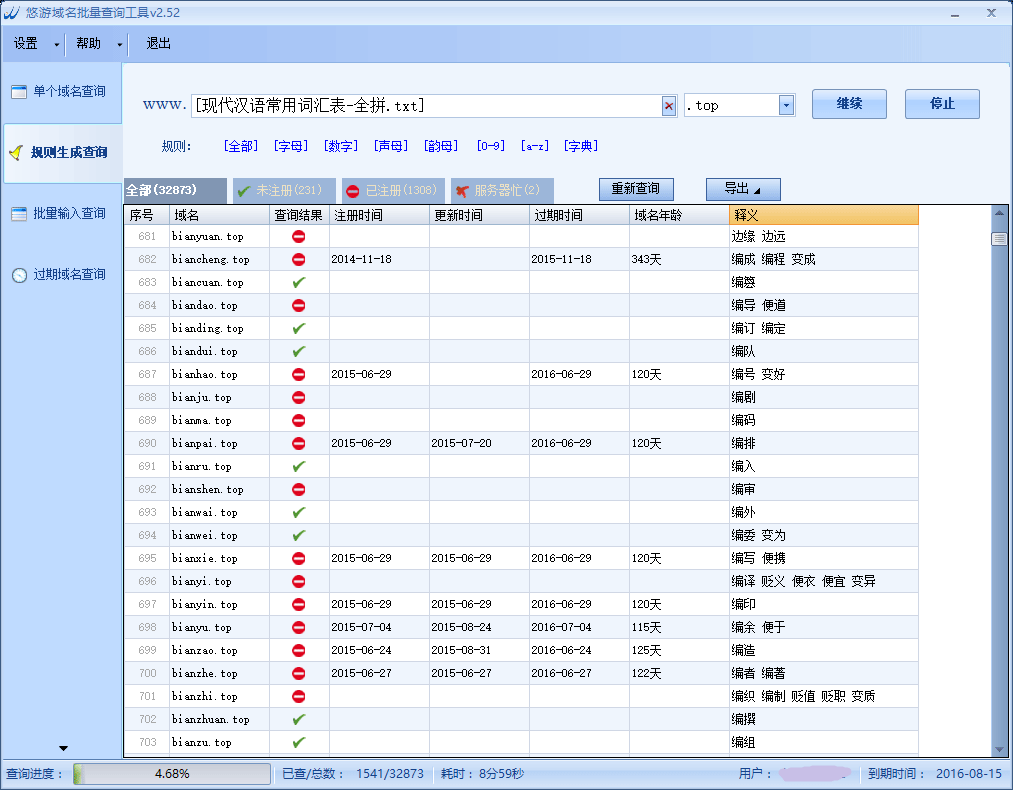The height and width of the screenshot is (790, 1013).
Task: Click the vertical scrollbar down arrow
Action: pos(999,749)
